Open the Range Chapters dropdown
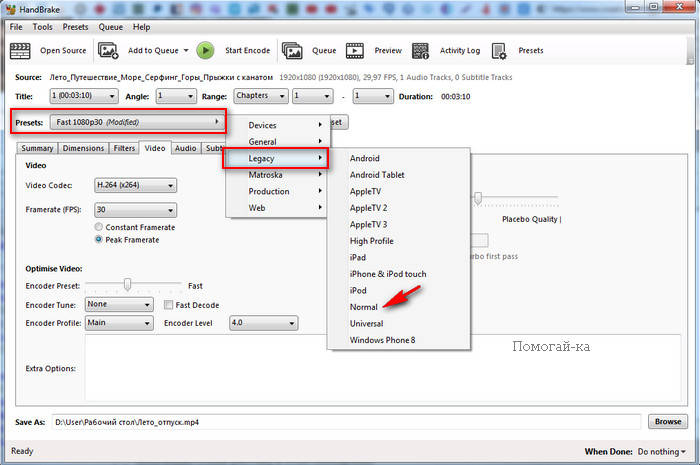700x465 pixels. point(261,96)
